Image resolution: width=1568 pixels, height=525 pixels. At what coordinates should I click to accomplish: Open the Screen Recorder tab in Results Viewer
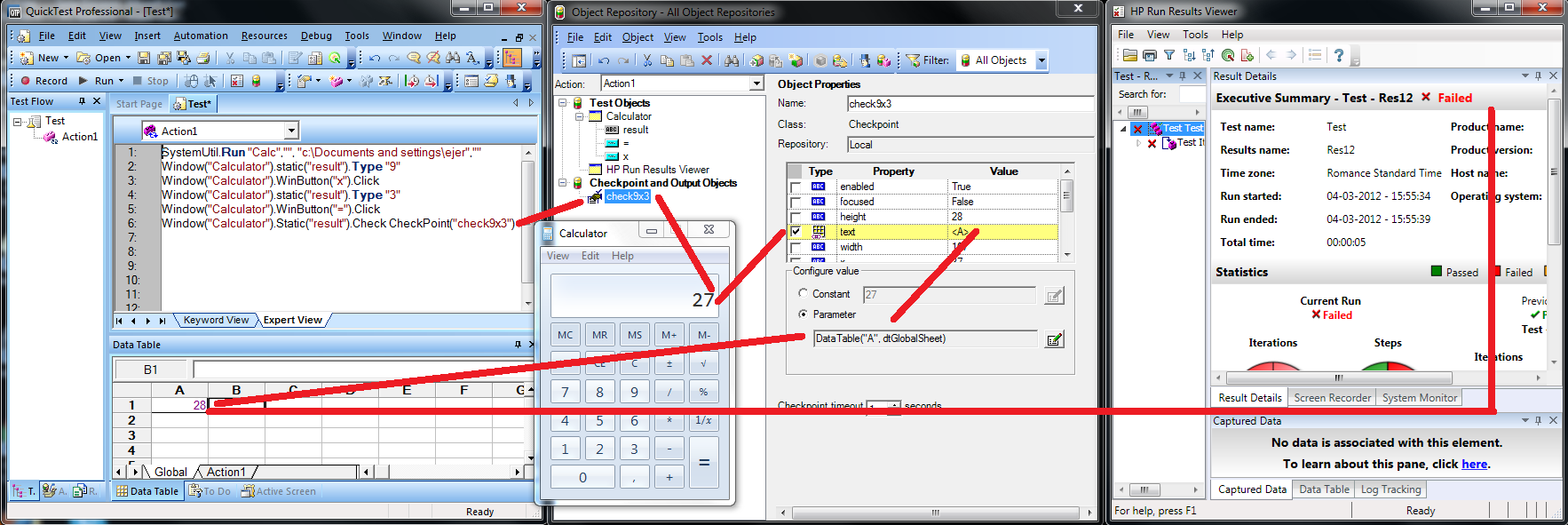coord(1332,398)
